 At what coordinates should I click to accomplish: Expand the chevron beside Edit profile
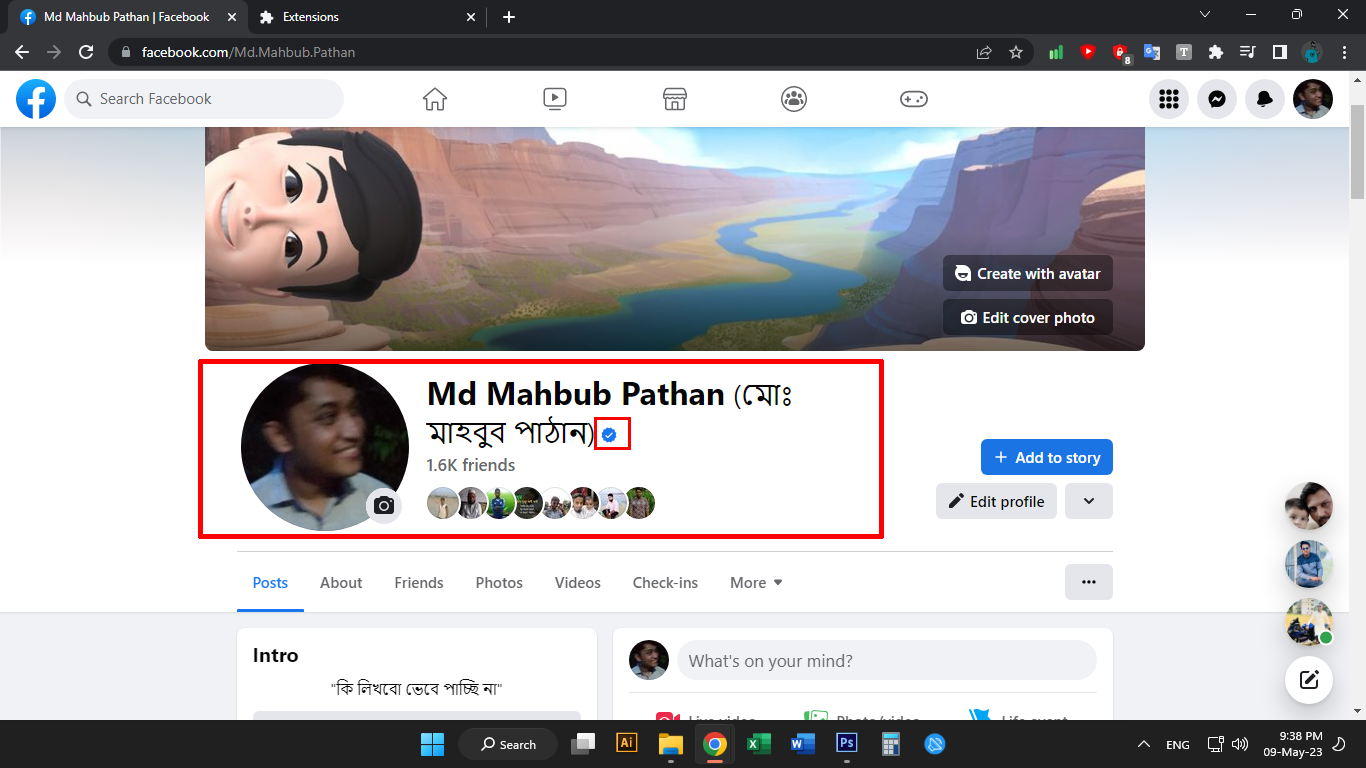pyautogui.click(x=1089, y=501)
